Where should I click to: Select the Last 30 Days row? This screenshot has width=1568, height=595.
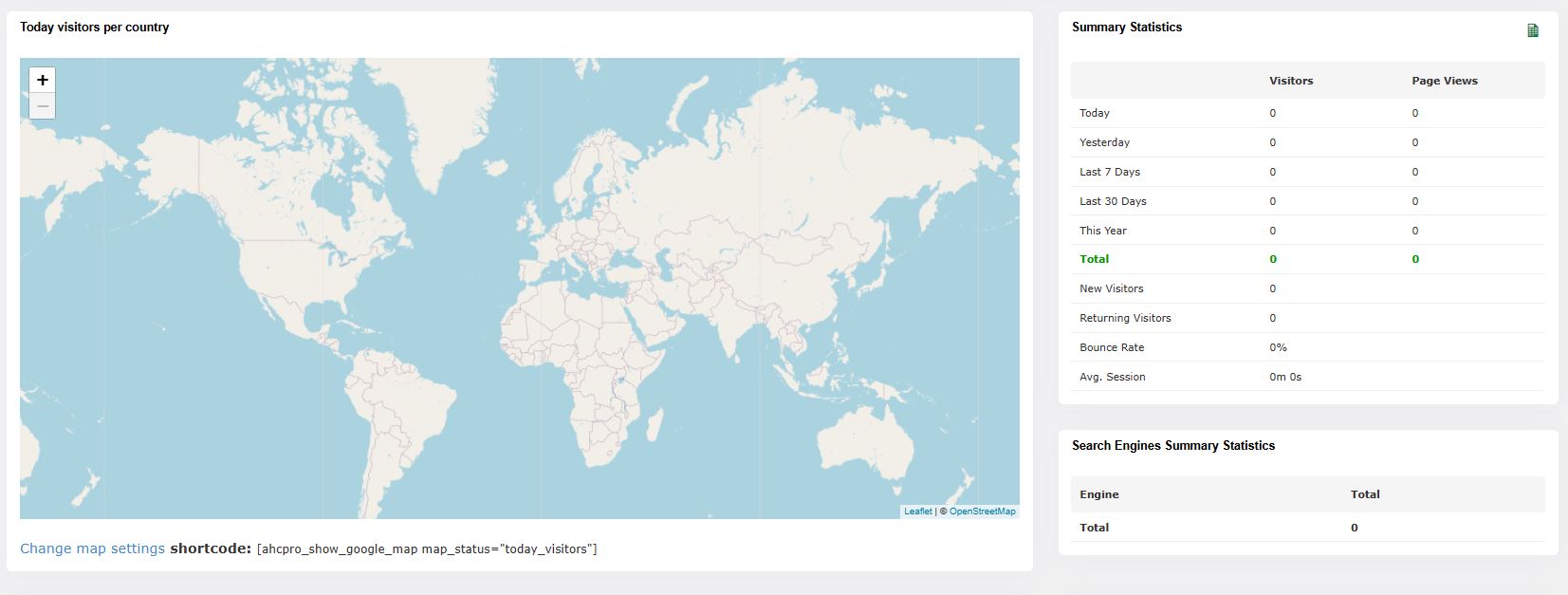1113,201
